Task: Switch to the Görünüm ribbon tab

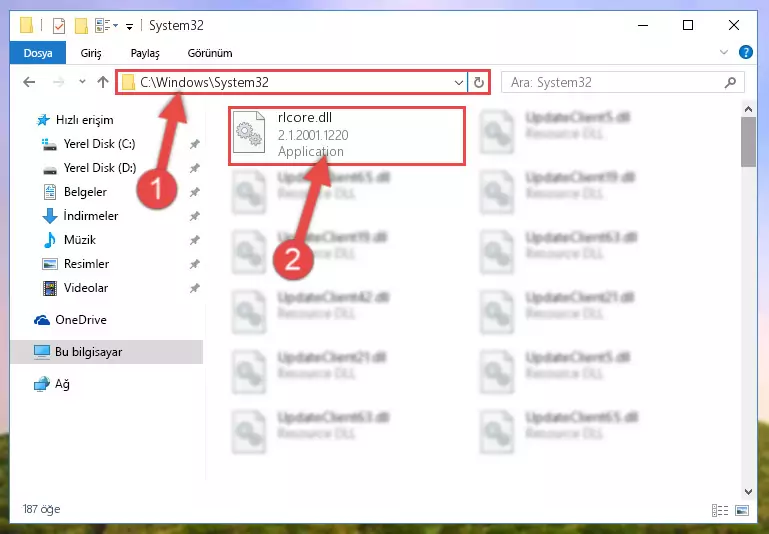Action: (210, 53)
